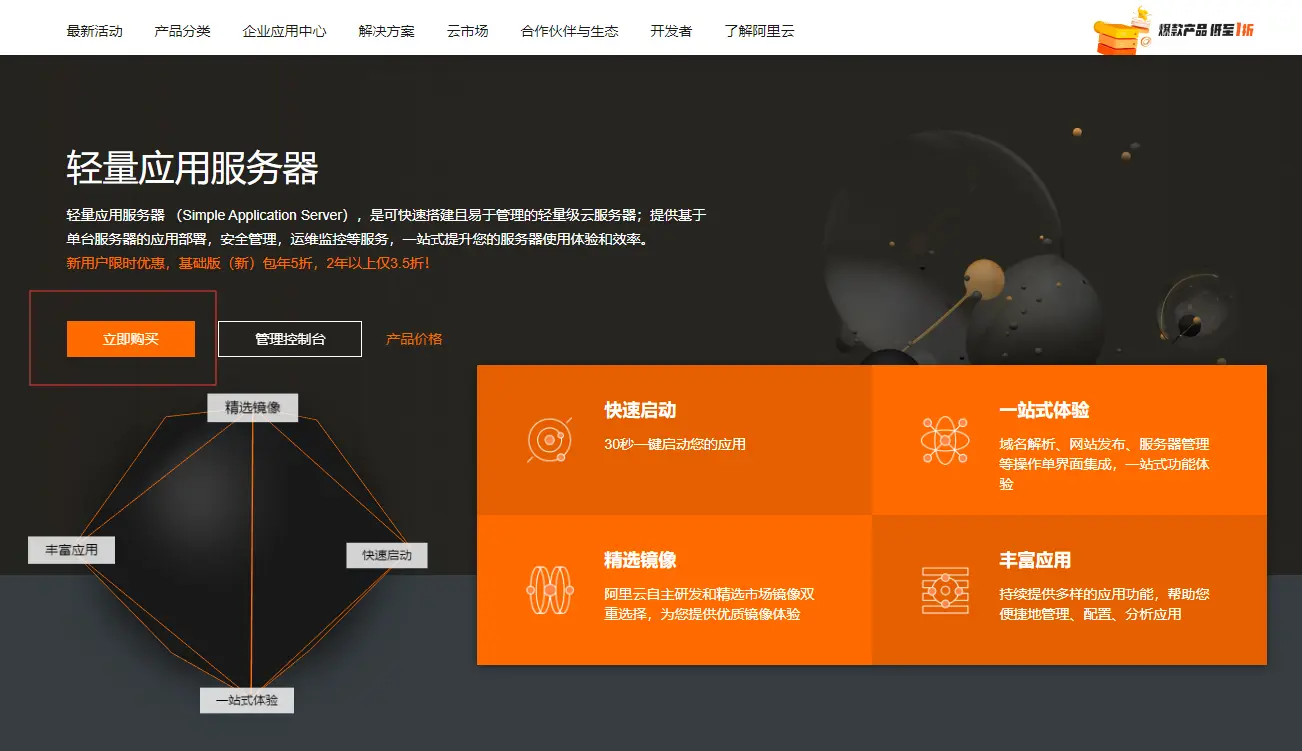
Task: Open the 云市场 menu item
Action: 467,31
